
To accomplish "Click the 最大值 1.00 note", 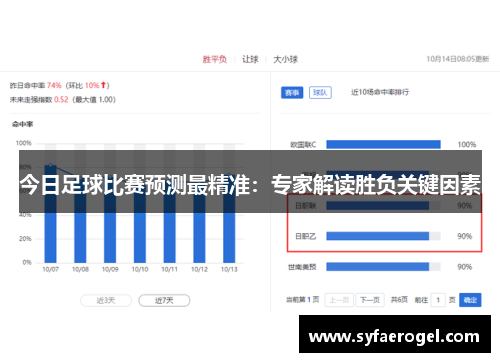I will [94, 99].
